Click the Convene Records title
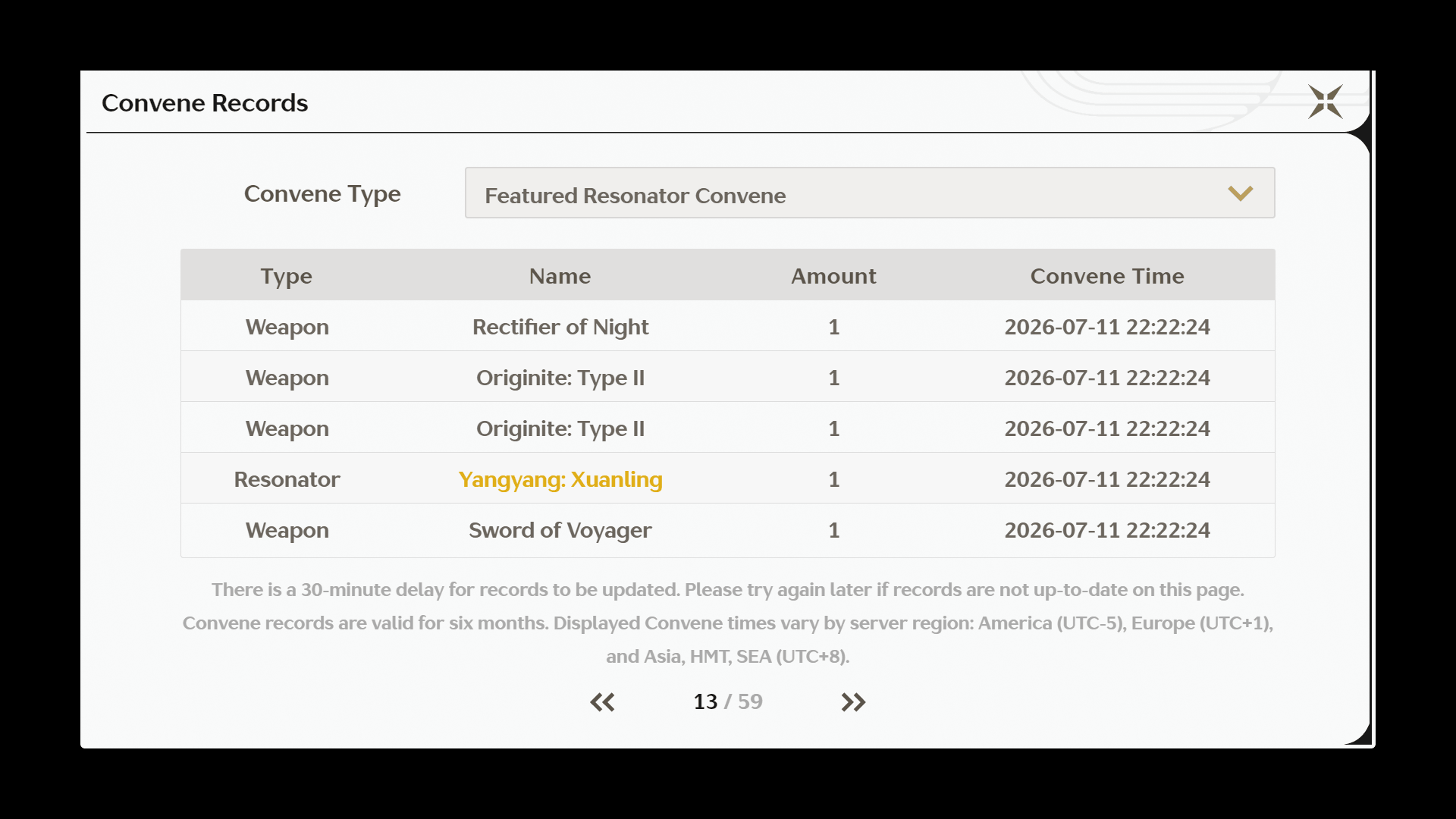The width and height of the screenshot is (1456, 819). (205, 103)
